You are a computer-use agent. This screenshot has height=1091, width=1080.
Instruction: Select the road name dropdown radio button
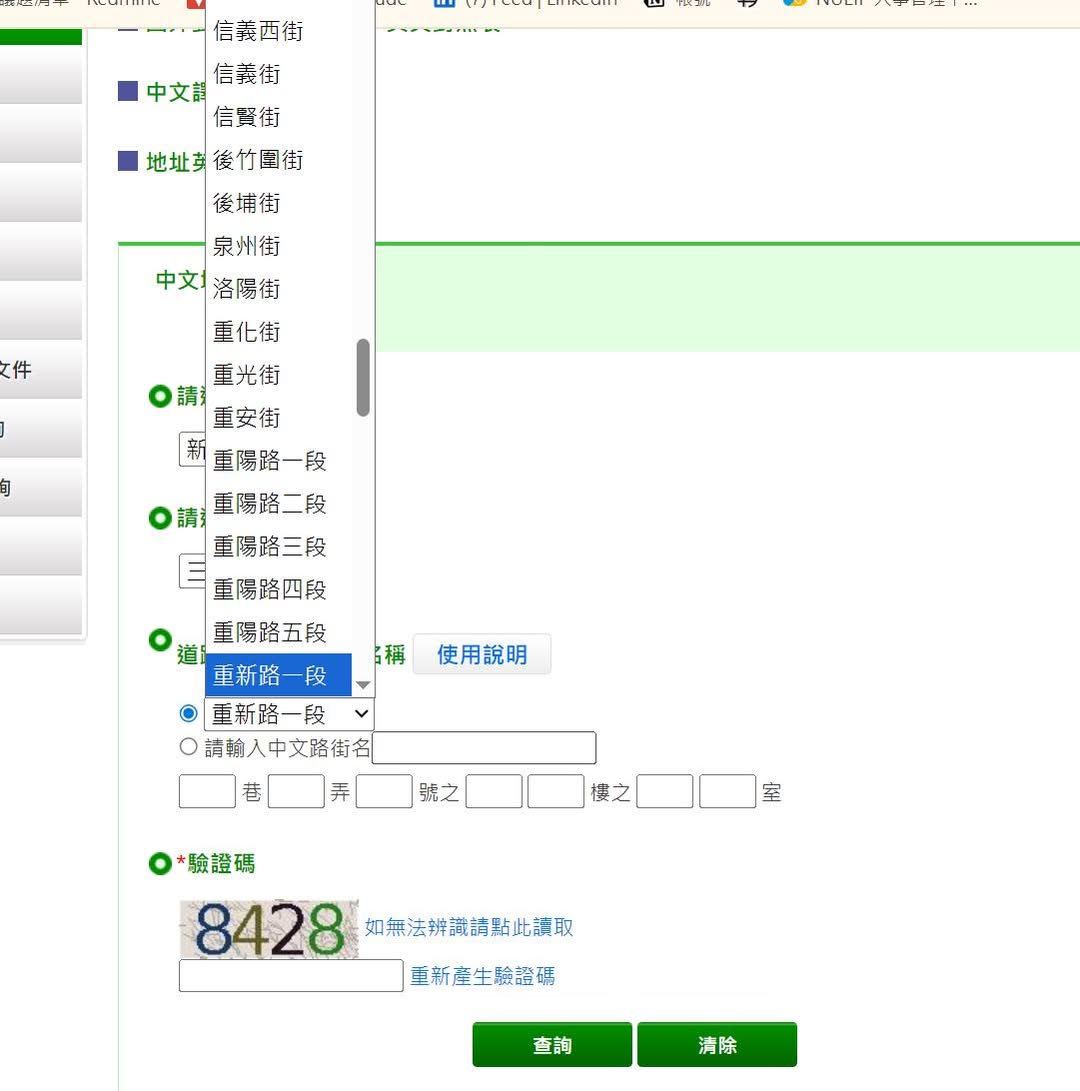coord(189,713)
